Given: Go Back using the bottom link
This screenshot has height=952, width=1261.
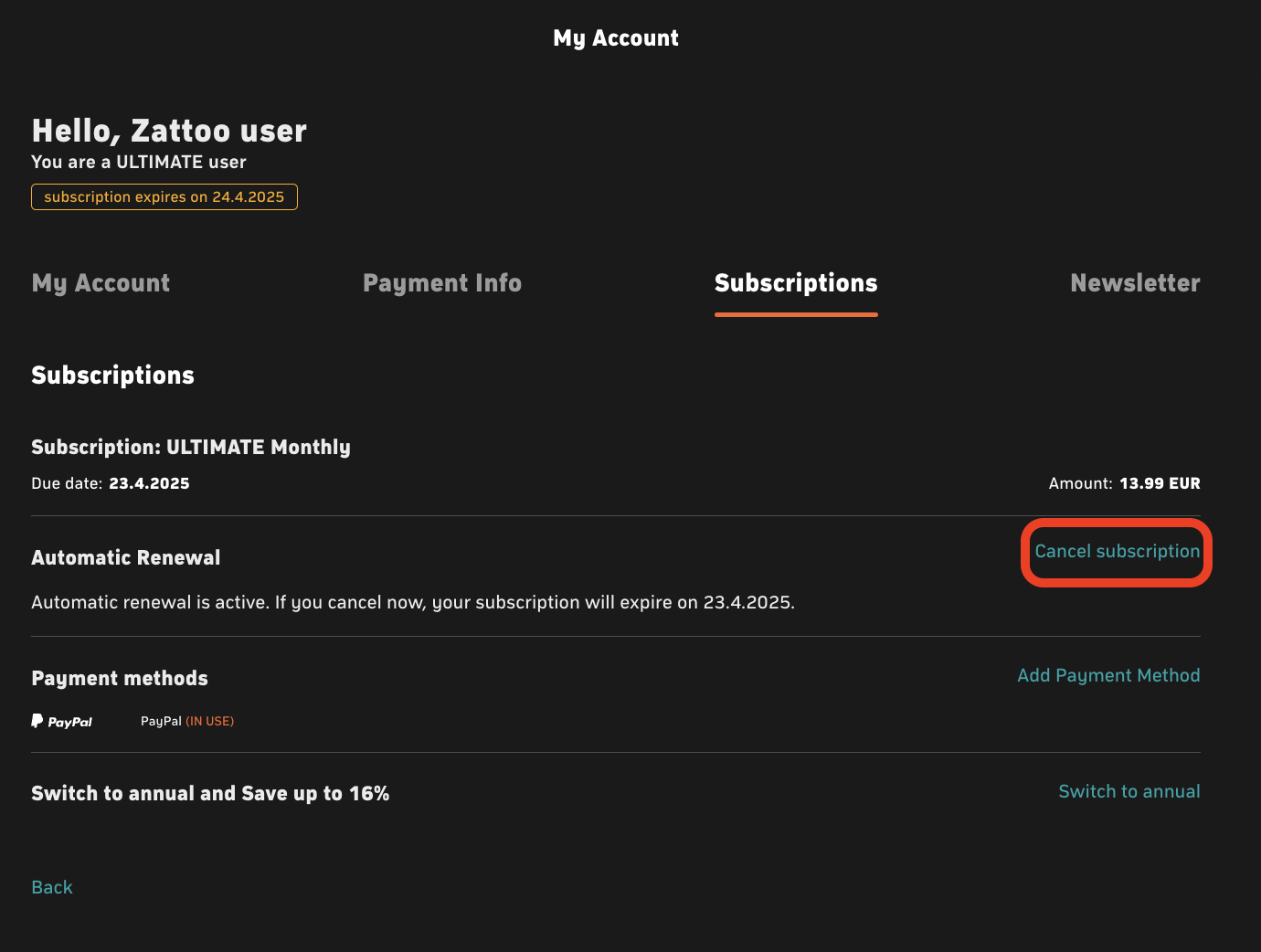Looking at the screenshot, I should point(52,887).
